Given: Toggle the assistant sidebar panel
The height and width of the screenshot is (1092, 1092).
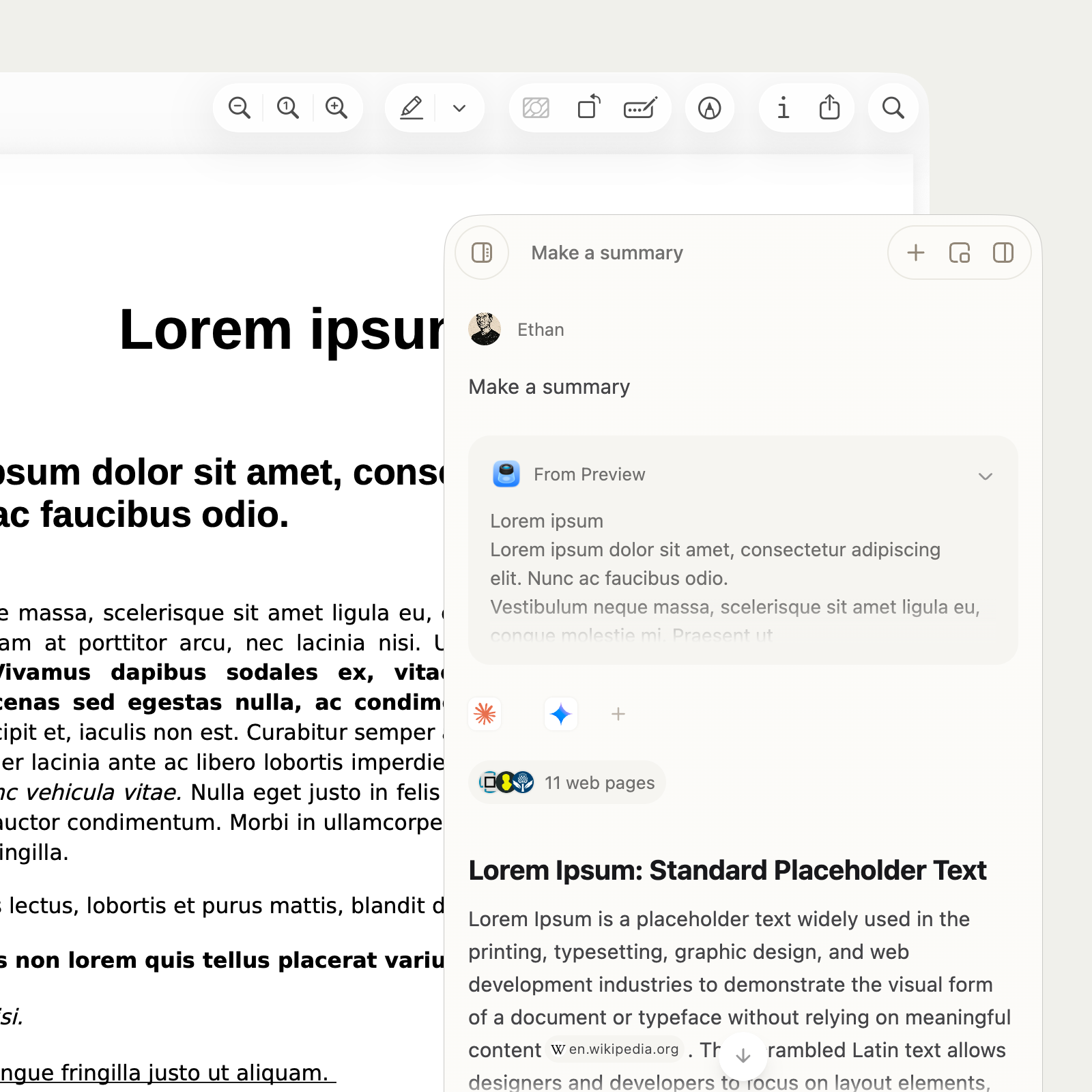Looking at the screenshot, I should point(482,253).
